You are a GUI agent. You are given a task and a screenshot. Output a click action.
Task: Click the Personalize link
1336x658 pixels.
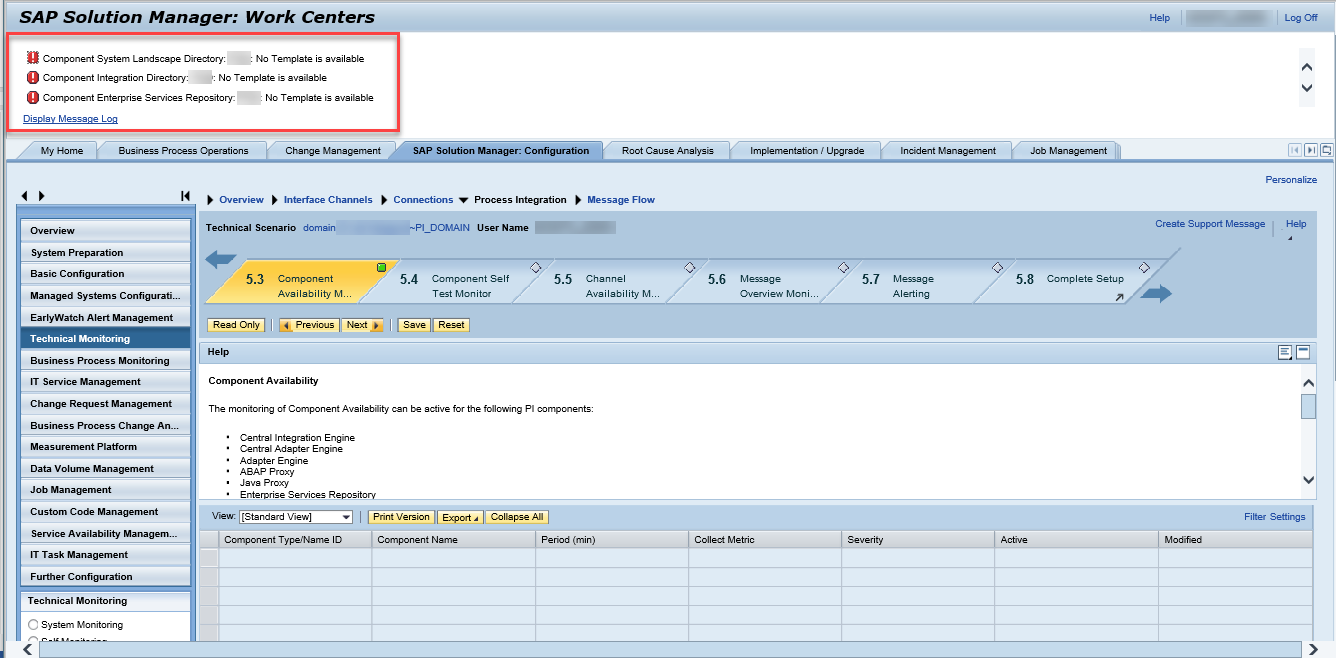pos(1291,180)
